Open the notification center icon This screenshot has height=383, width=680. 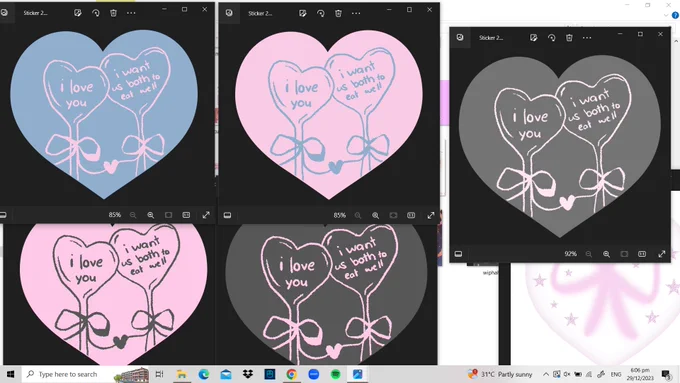point(666,374)
